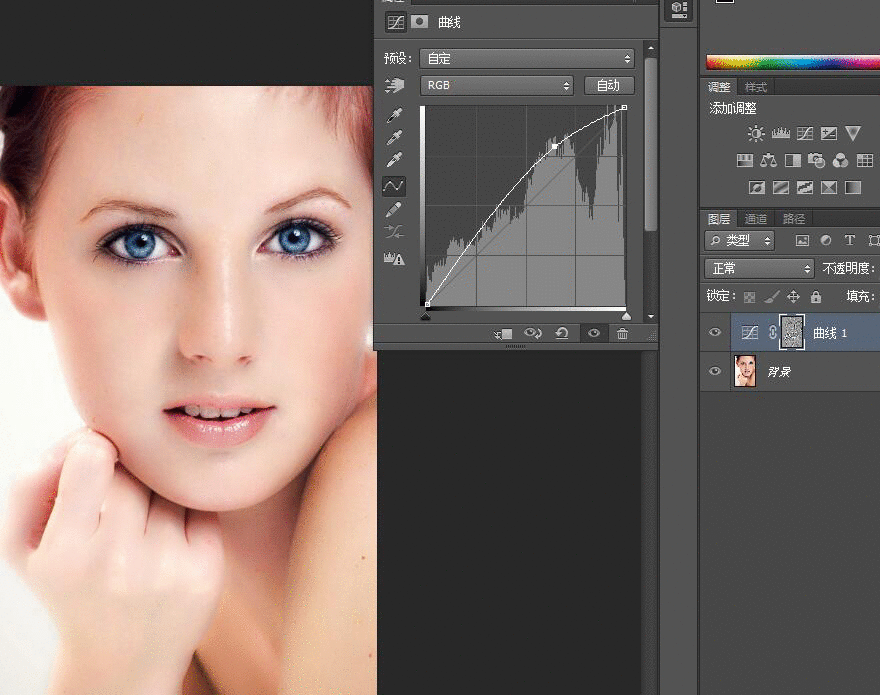Click the delete adjustment layer trash icon
The height and width of the screenshot is (695, 880).
click(622, 334)
